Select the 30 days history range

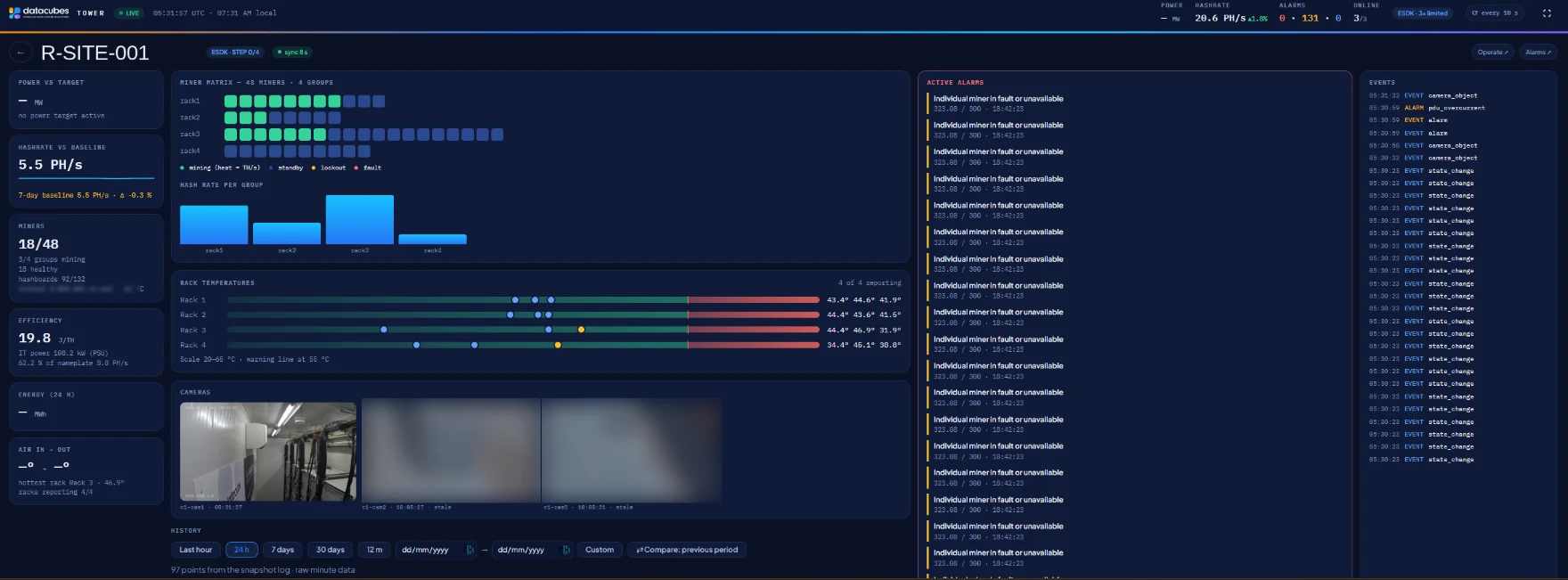[331, 550]
